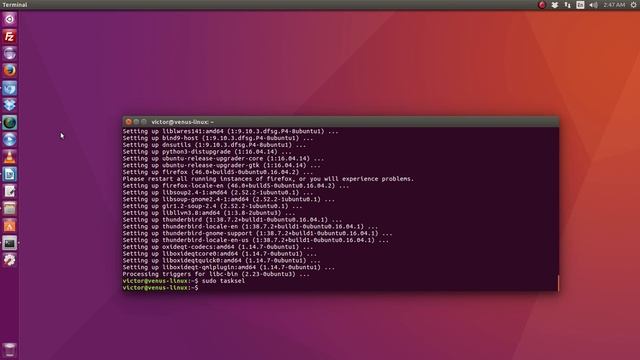Open the network connections indicator

click(x=567, y=5)
